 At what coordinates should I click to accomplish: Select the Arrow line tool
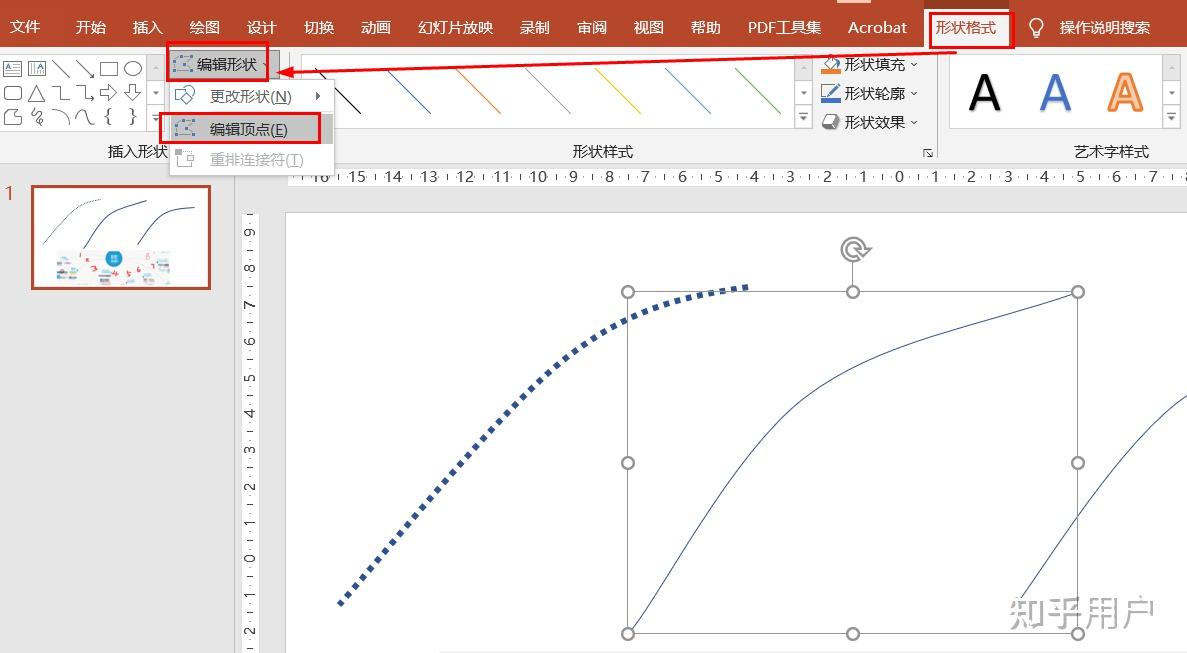[x=85, y=69]
